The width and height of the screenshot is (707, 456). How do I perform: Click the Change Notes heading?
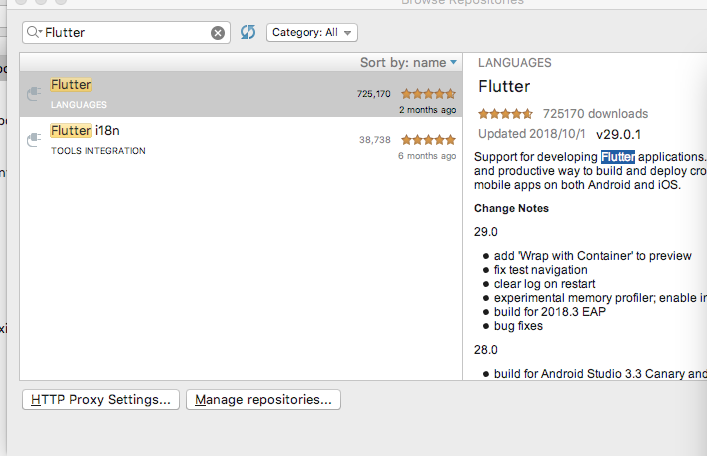(x=511, y=208)
